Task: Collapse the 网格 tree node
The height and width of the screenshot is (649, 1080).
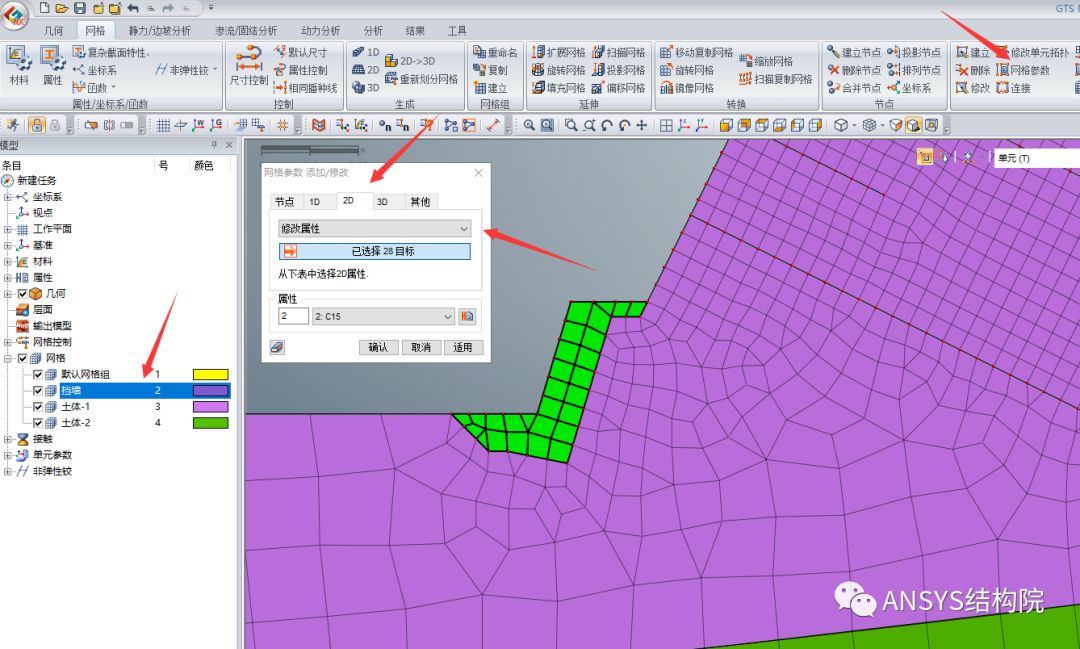Action: point(8,358)
